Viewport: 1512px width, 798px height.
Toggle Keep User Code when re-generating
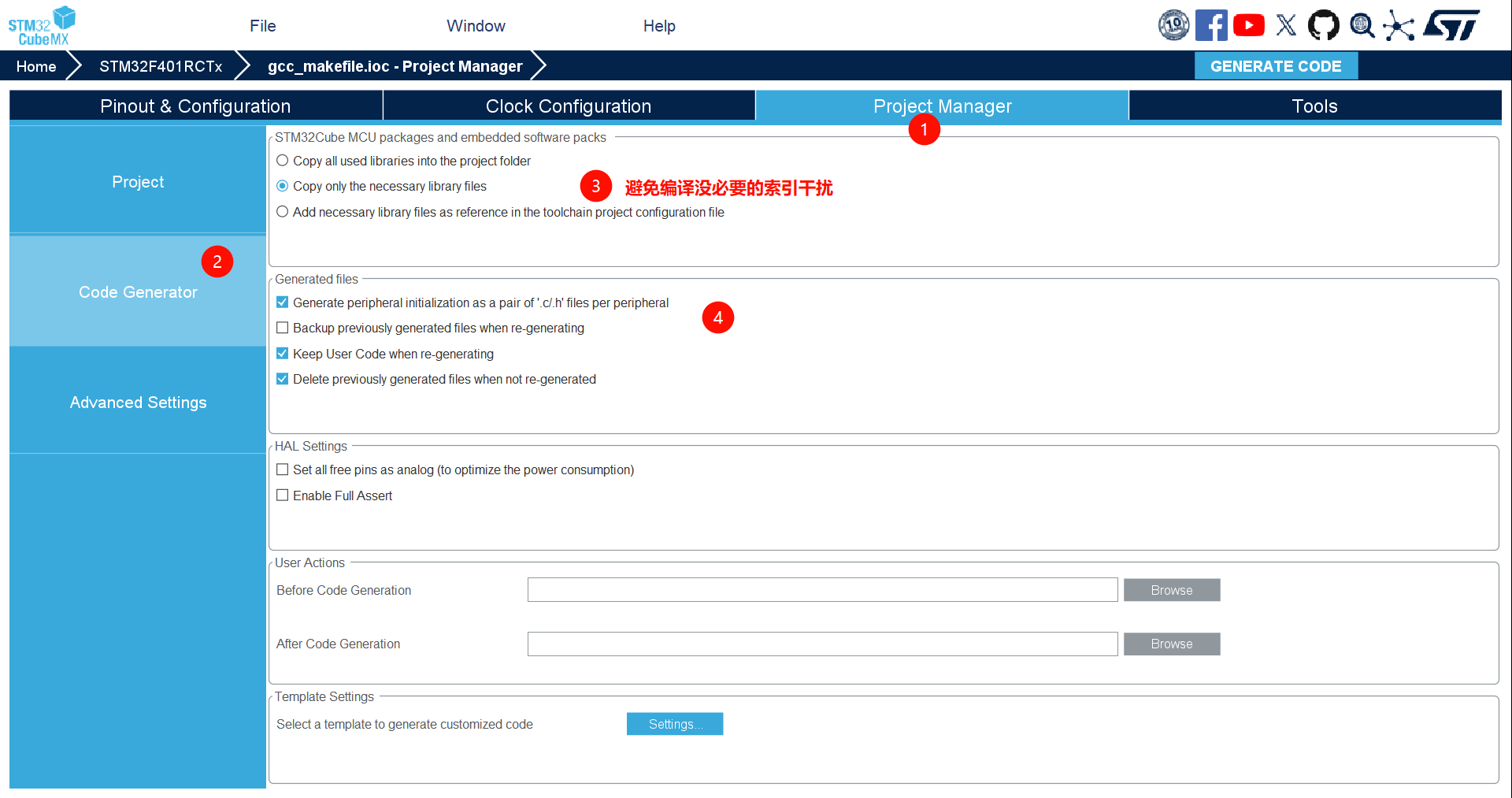[283, 354]
